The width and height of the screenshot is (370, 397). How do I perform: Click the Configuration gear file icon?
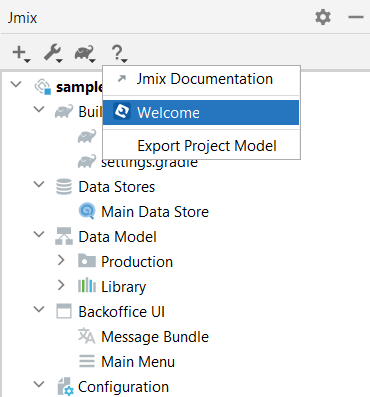coord(65,387)
